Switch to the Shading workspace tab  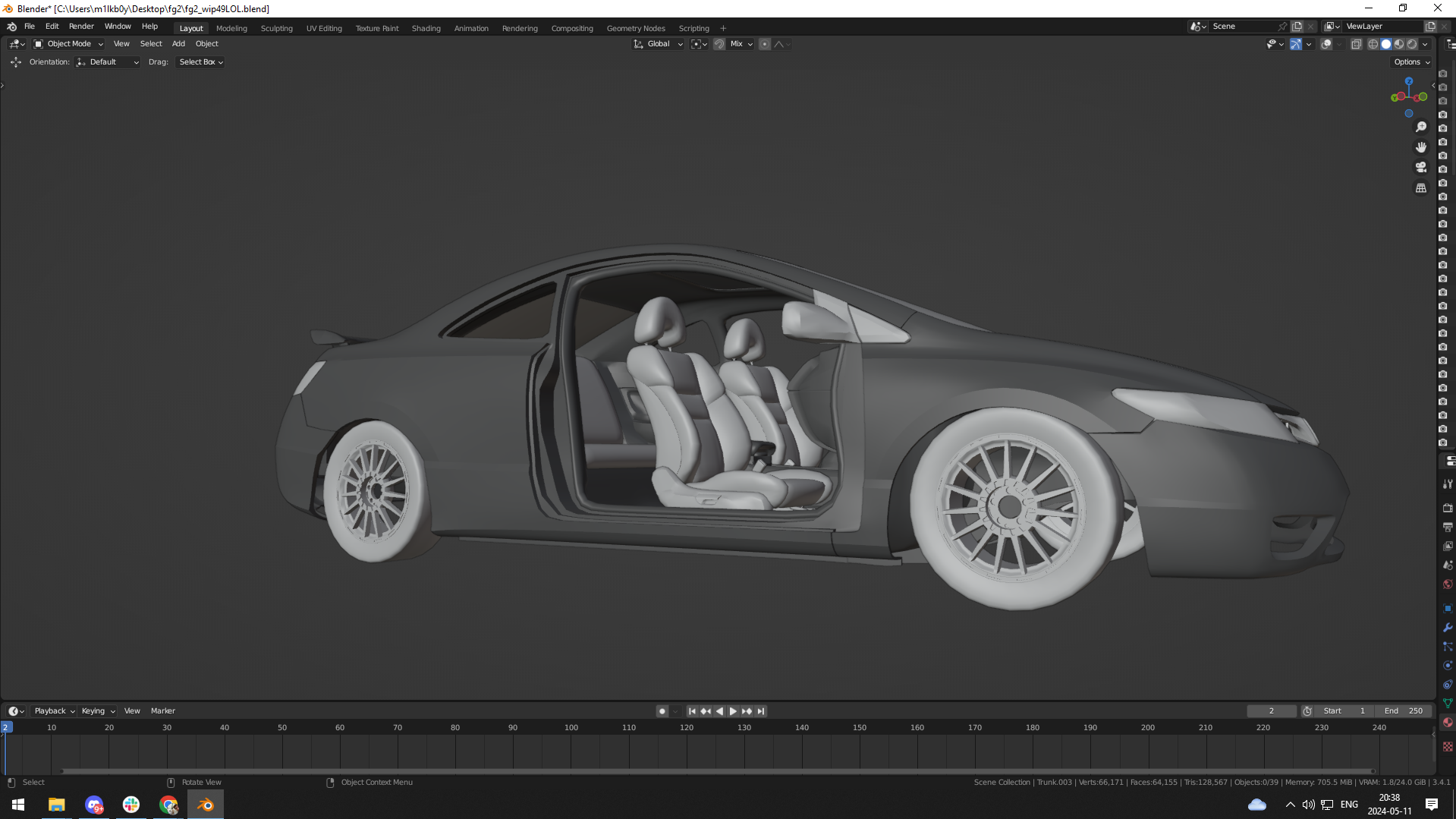[x=426, y=28]
